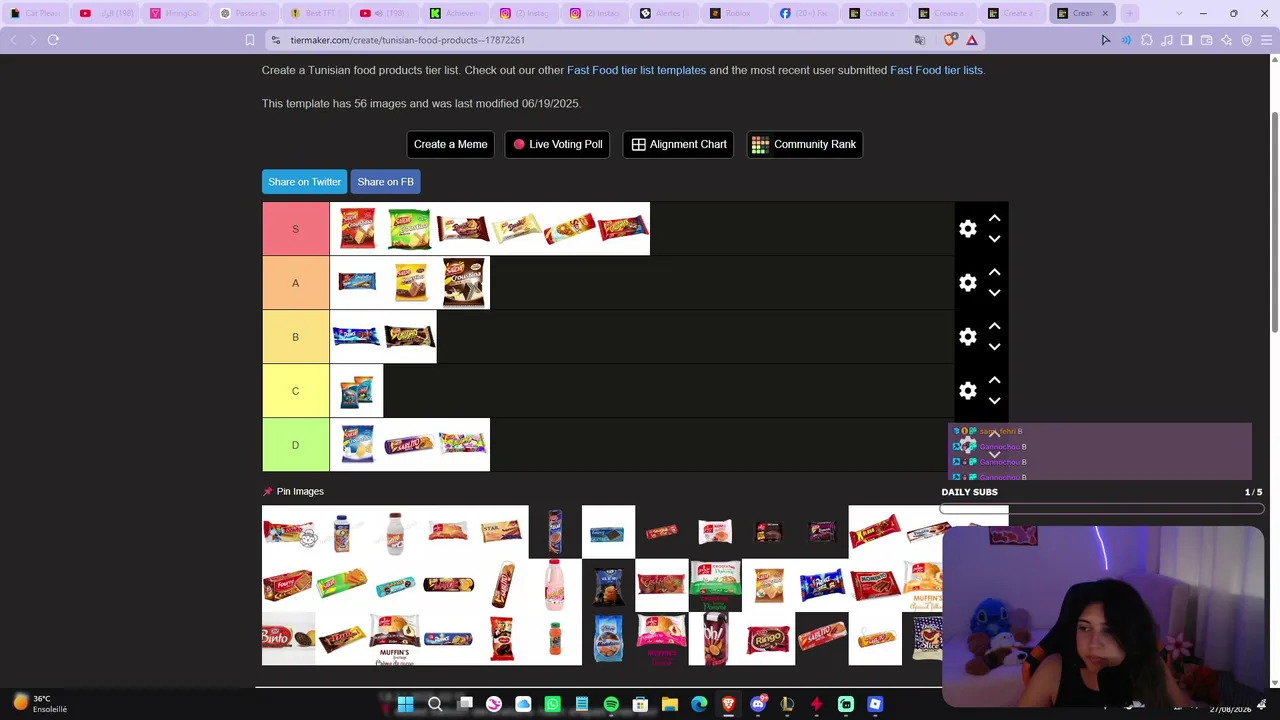Open the Windows Start menu
This screenshot has height=720, width=1280.
click(405, 704)
